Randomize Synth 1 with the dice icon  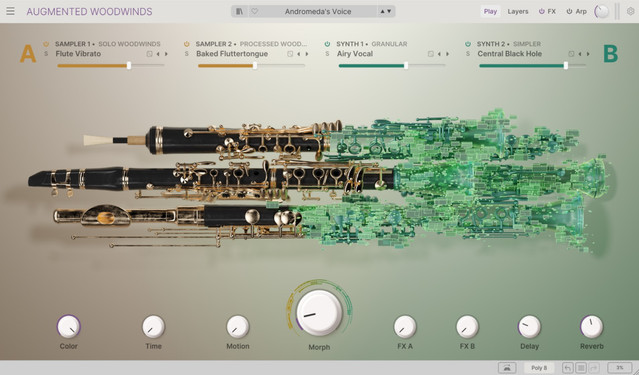(x=430, y=54)
